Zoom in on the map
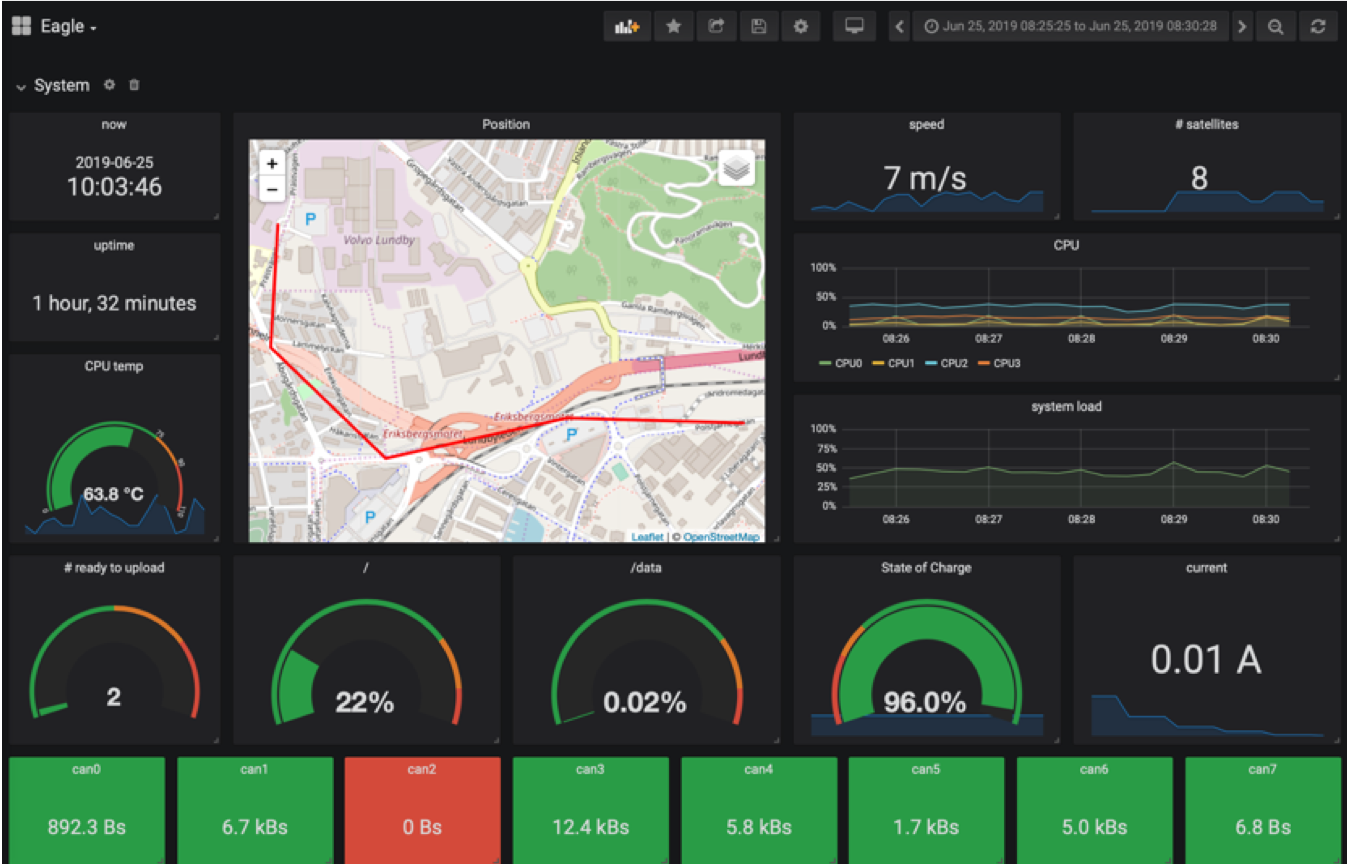Screen dimensions: 1347x864 coord(272,163)
